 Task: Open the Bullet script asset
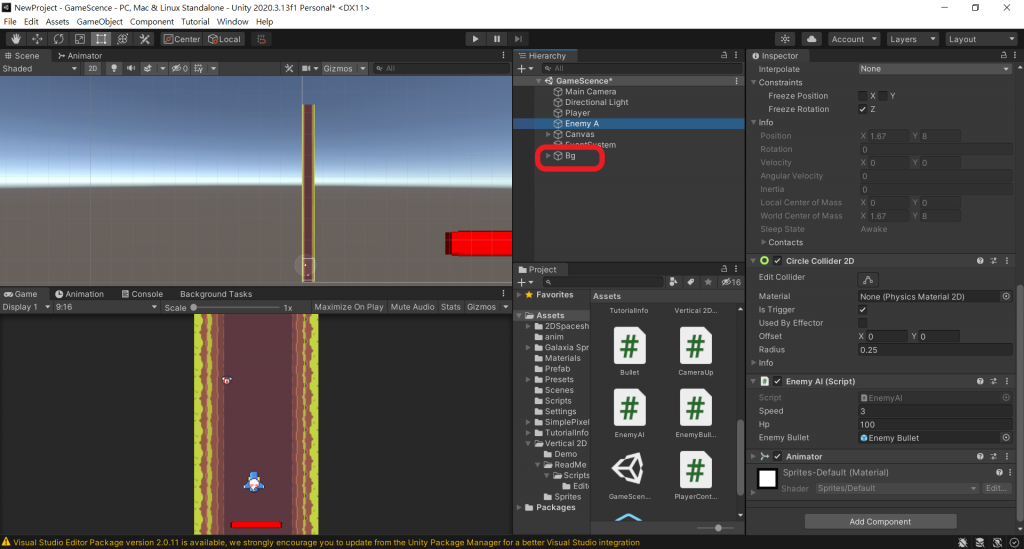pos(630,351)
